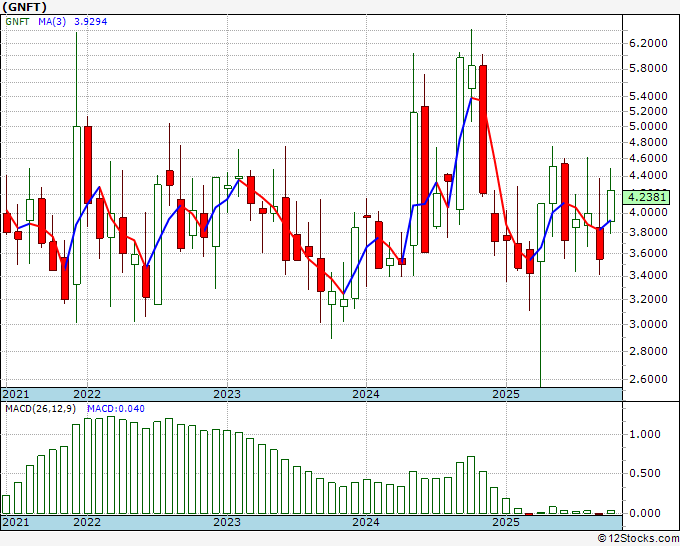
Task: Select 2022 on the price chart timeline
Action: (87, 394)
